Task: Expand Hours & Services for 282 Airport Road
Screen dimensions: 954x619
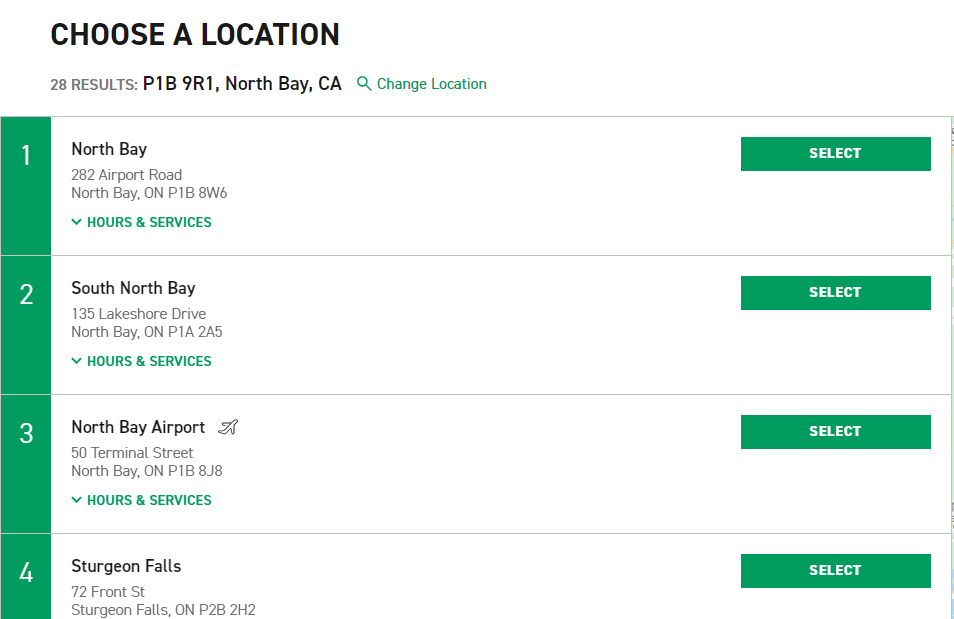Action: (141, 222)
